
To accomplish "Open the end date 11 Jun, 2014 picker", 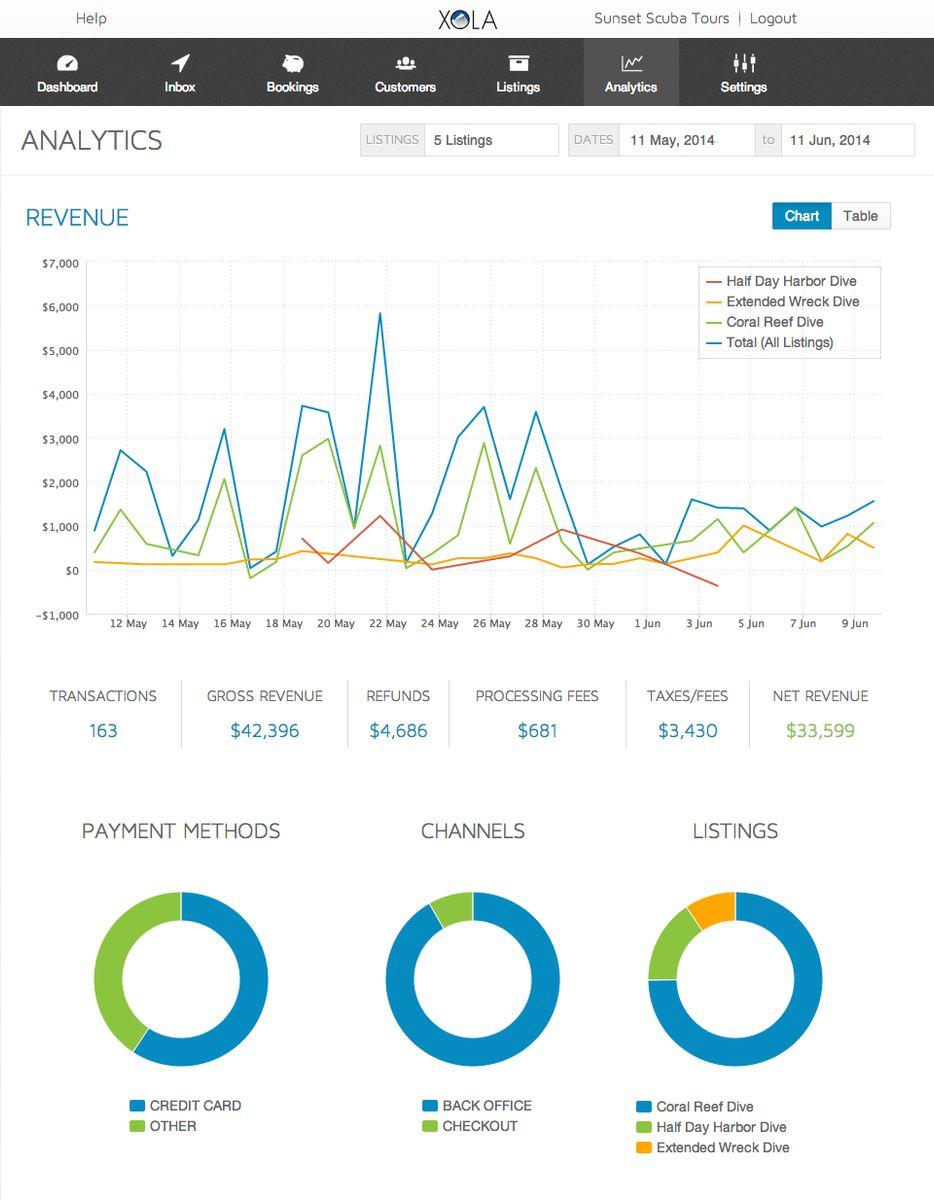I will [x=847, y=140].
